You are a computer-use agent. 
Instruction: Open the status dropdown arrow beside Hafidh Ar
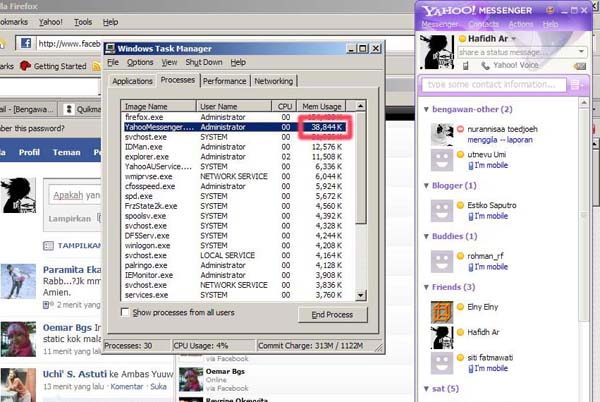pyautogui.click(x=514, y=39)
